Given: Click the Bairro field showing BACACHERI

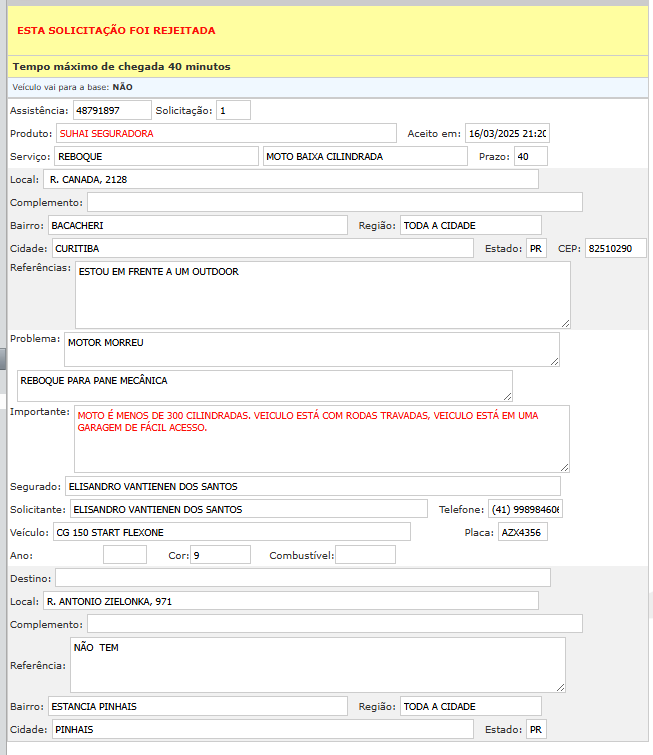Looking at the screenshot, I should tap(197, 226).
